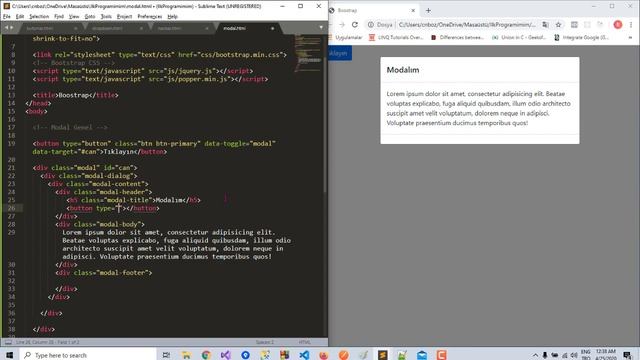640x360 pixels.
Task: Open Firefox from the taskbar
Action: 324,355
